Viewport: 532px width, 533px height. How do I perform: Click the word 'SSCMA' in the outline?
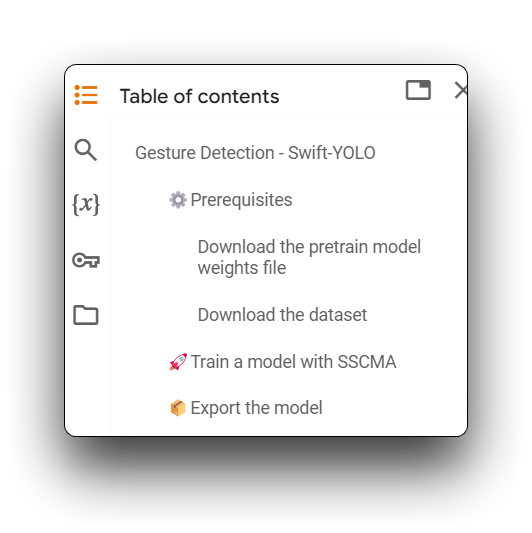pyautogui.click(x=367, y=362)
